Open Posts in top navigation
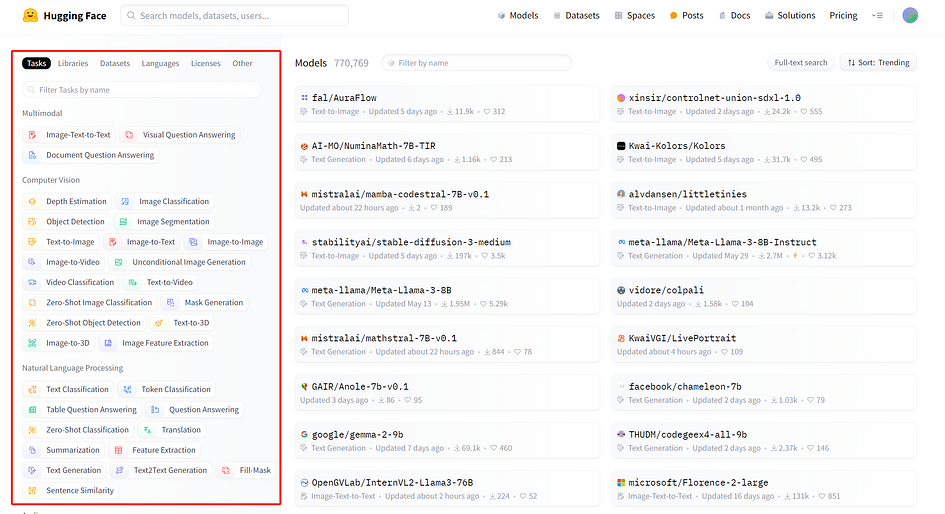 [x=686, y=16]
